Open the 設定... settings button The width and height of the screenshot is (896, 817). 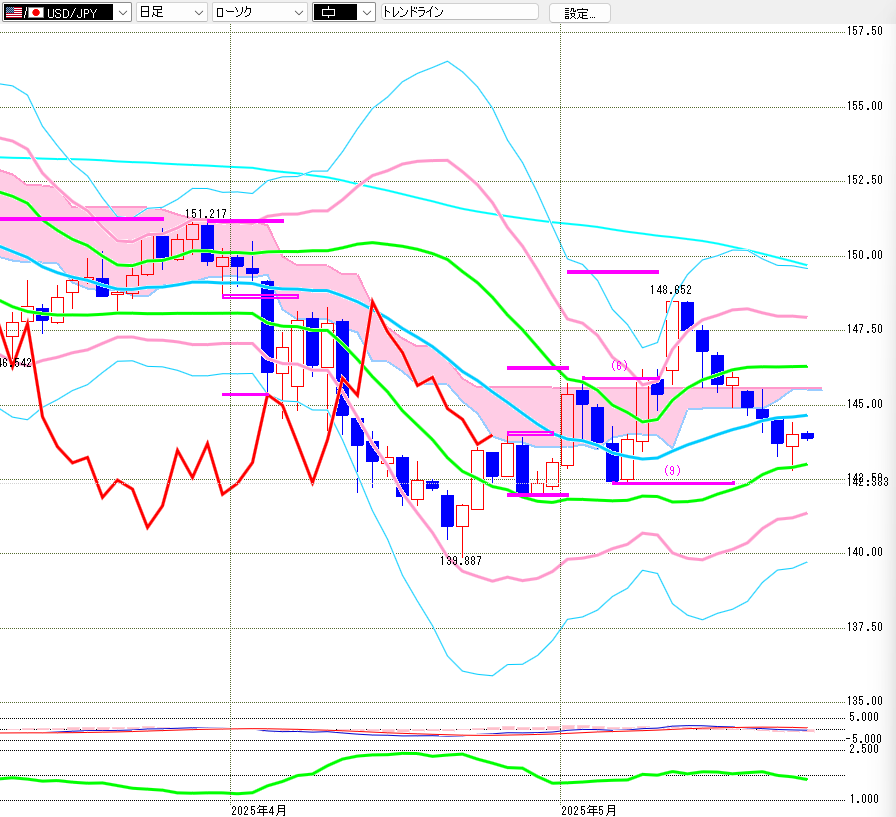[x=579, y=13]
